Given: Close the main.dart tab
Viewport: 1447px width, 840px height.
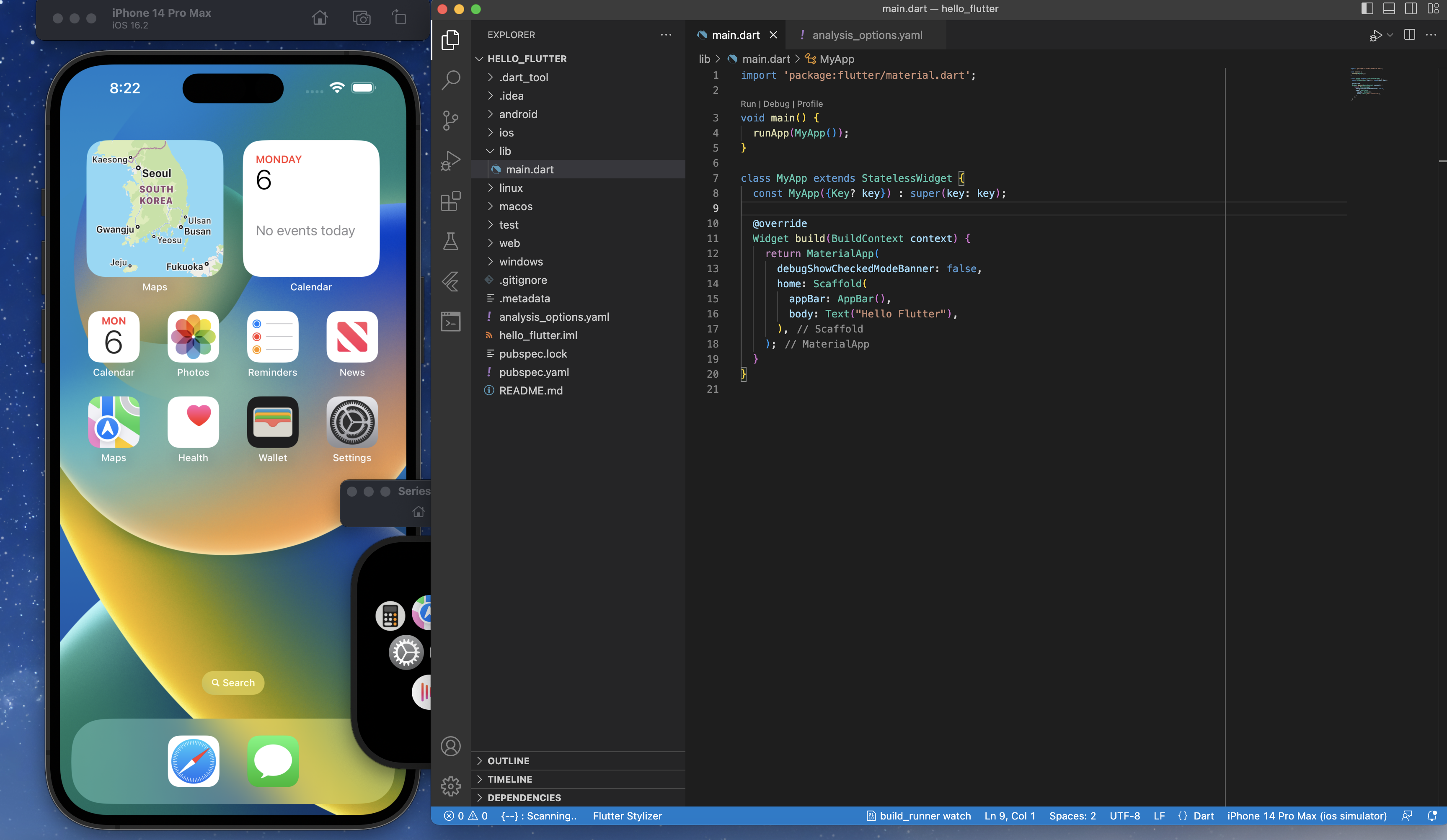Looking at the screenshot, I should pos(773,35).
